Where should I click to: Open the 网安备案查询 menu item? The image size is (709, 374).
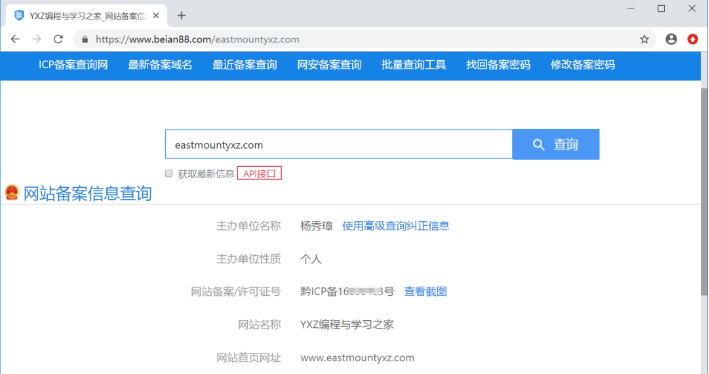pyautogui.click(x=329, y=65)
